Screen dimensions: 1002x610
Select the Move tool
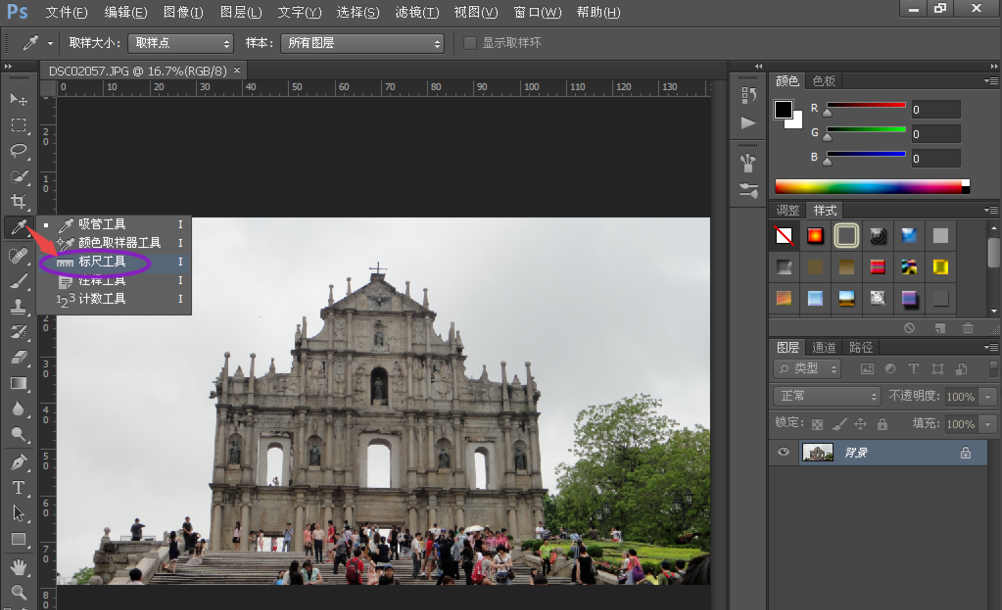18,99
